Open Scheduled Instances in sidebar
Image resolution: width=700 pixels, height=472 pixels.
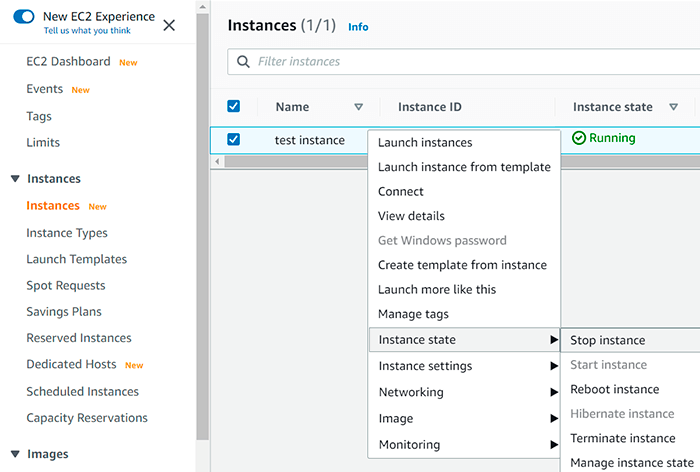click(x=83, y=391)
